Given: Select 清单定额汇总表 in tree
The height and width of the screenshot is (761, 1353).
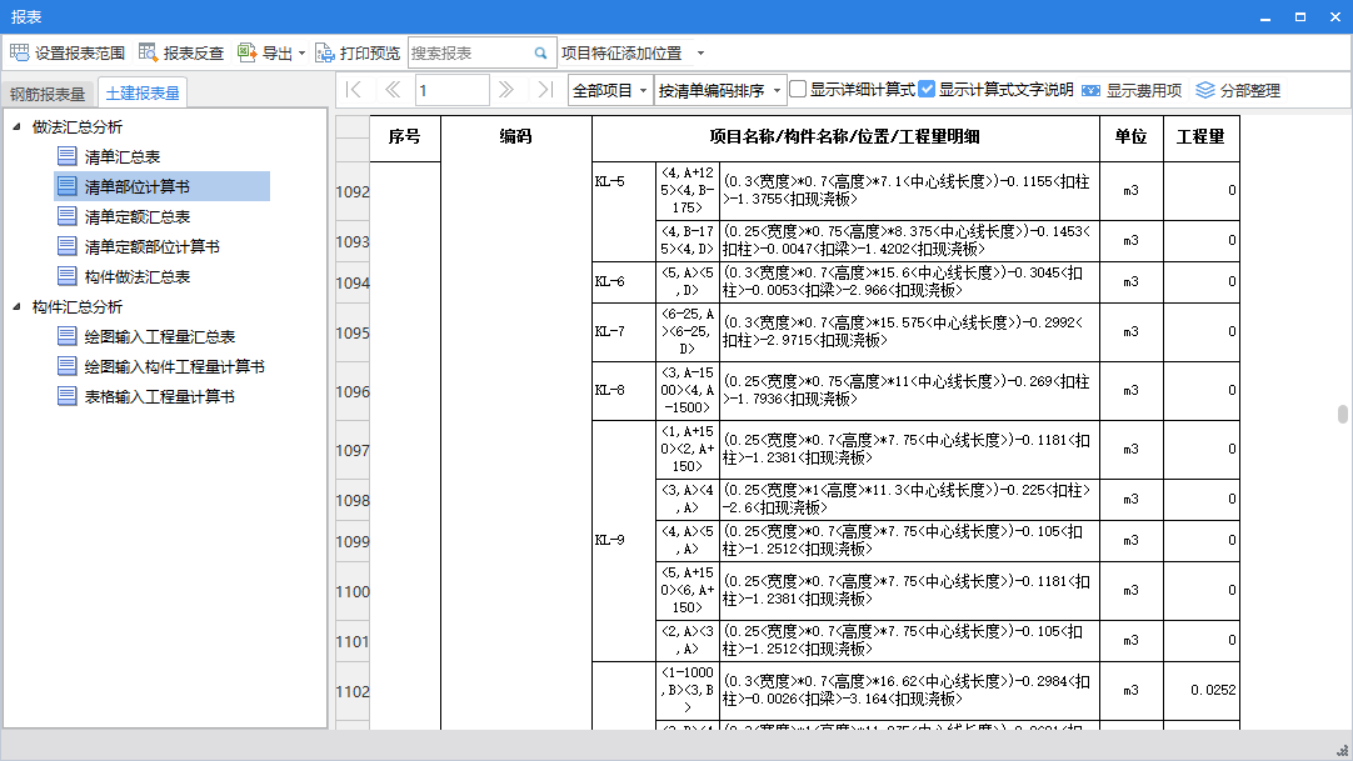Looking at the screenshot, I should [x=137, y=217].
